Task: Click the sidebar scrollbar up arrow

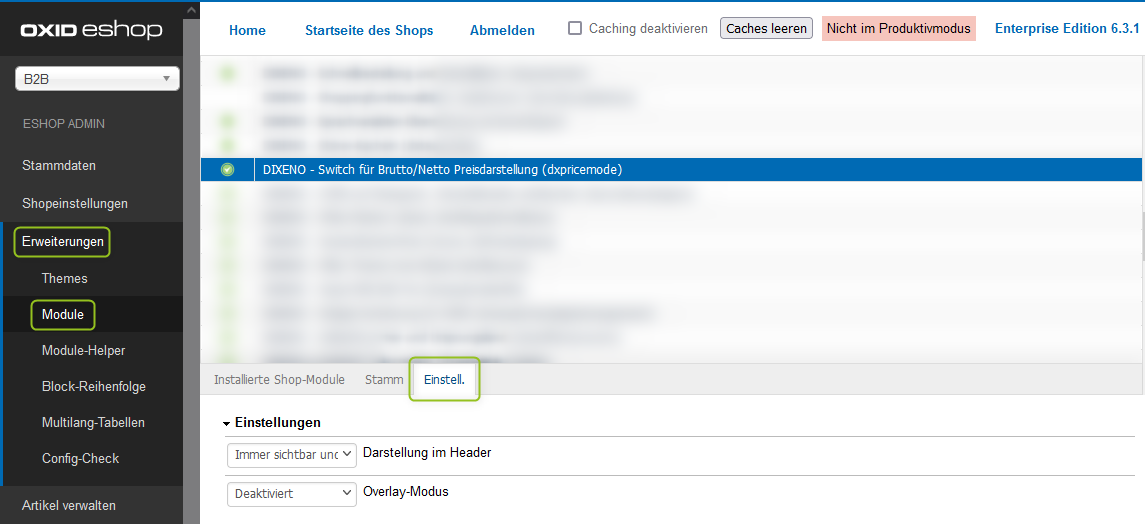Action: coord(191,9)
